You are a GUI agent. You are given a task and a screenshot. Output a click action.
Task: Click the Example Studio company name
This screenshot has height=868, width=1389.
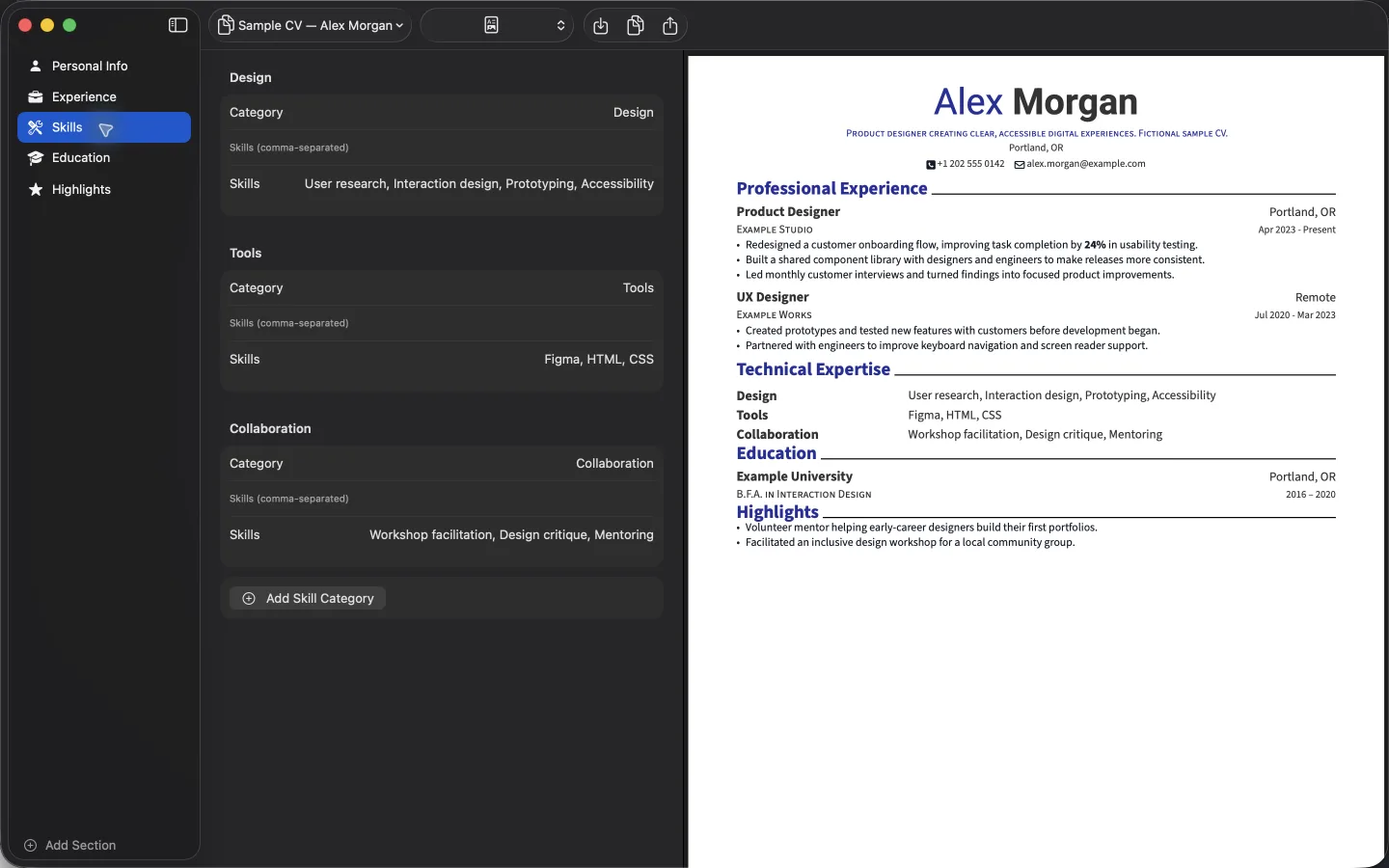point(775,230)
